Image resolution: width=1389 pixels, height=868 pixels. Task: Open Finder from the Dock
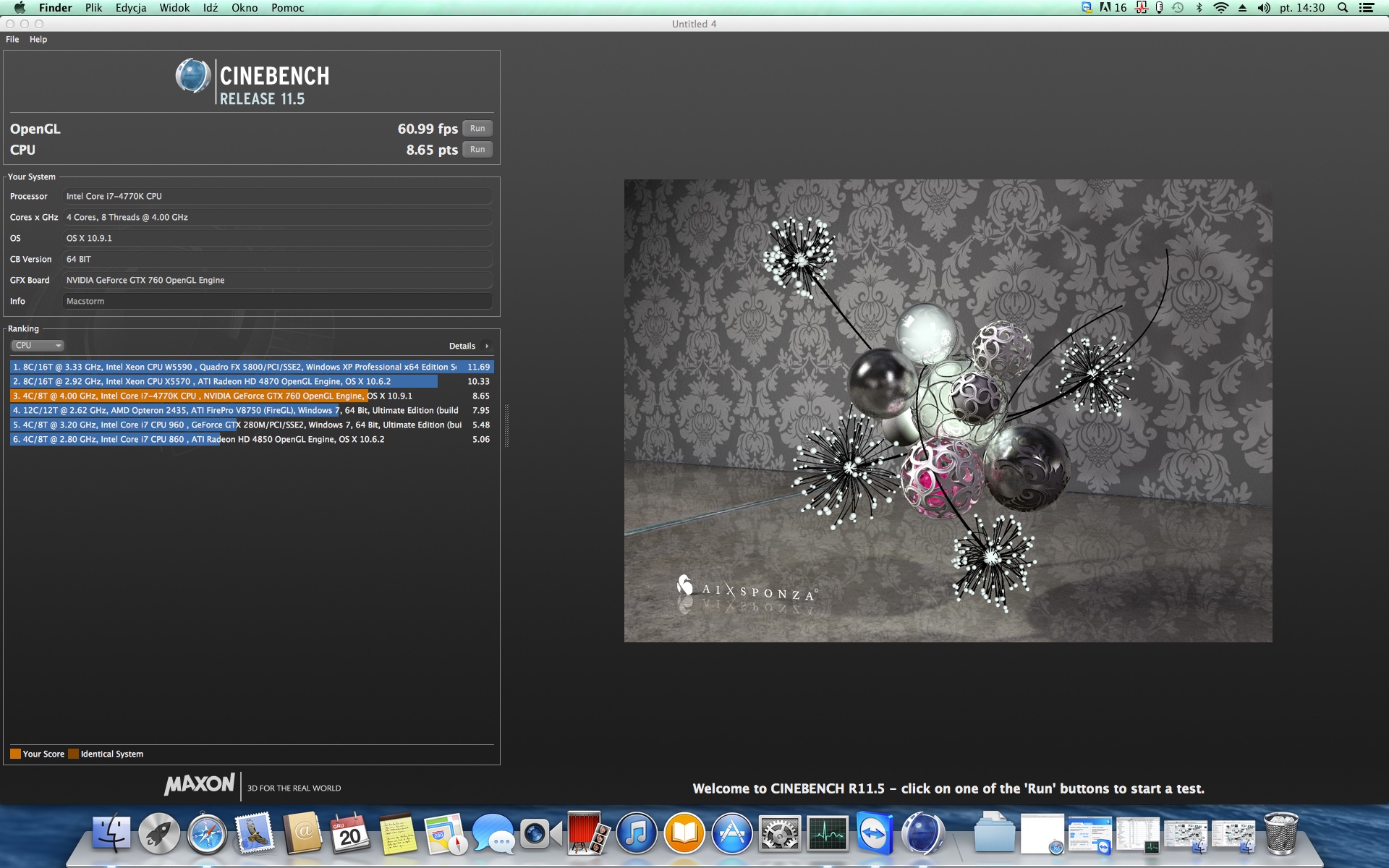111,833
